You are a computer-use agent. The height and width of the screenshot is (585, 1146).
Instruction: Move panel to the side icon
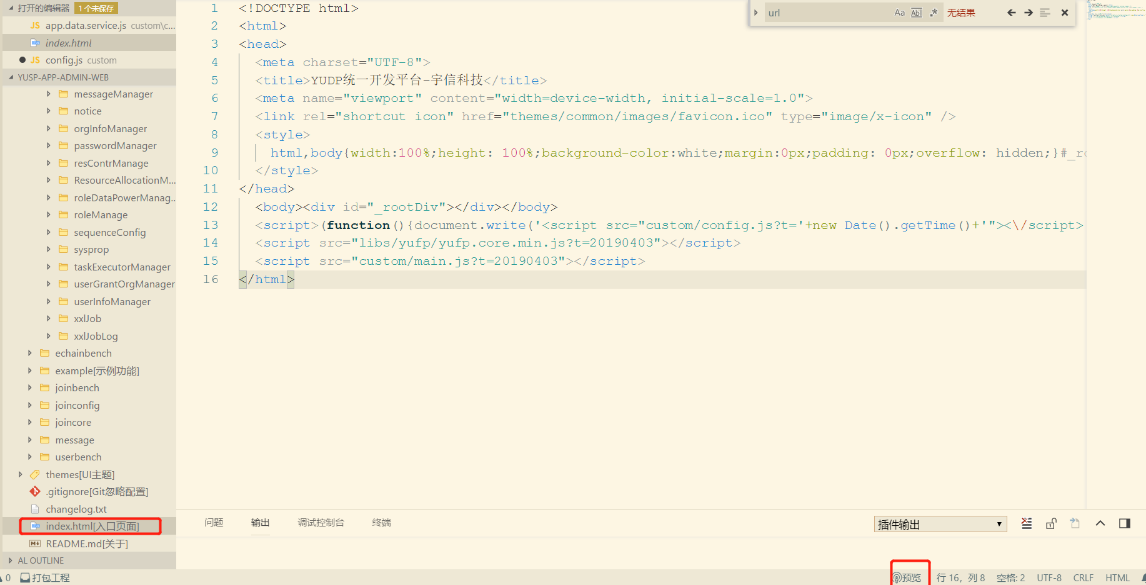[1124, 523]
